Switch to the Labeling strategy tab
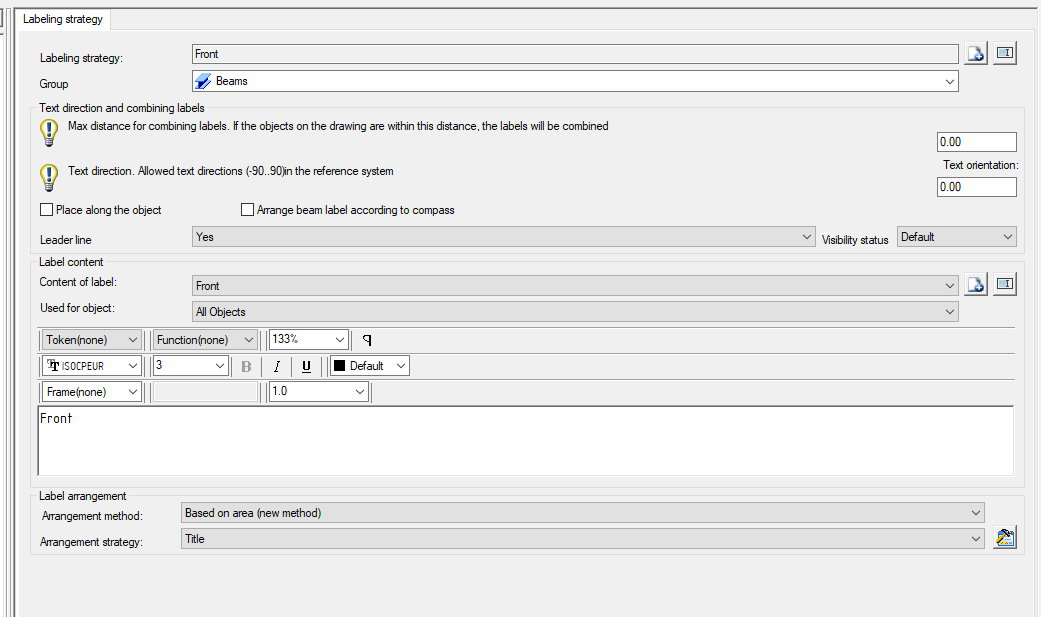Screen dimensions: 1041x617 (63, 18)
